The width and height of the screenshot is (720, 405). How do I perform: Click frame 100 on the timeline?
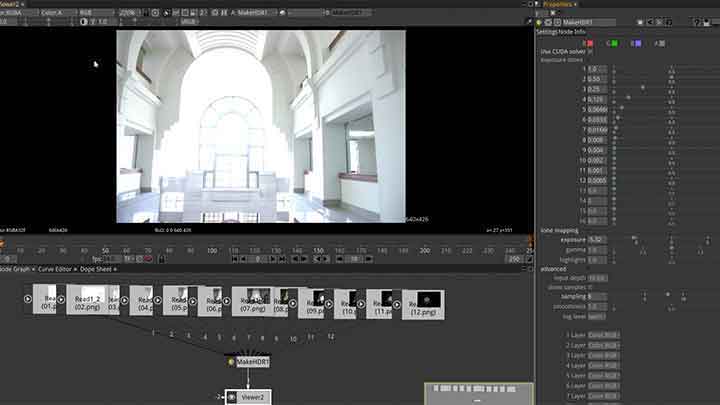tap(212, 251)
